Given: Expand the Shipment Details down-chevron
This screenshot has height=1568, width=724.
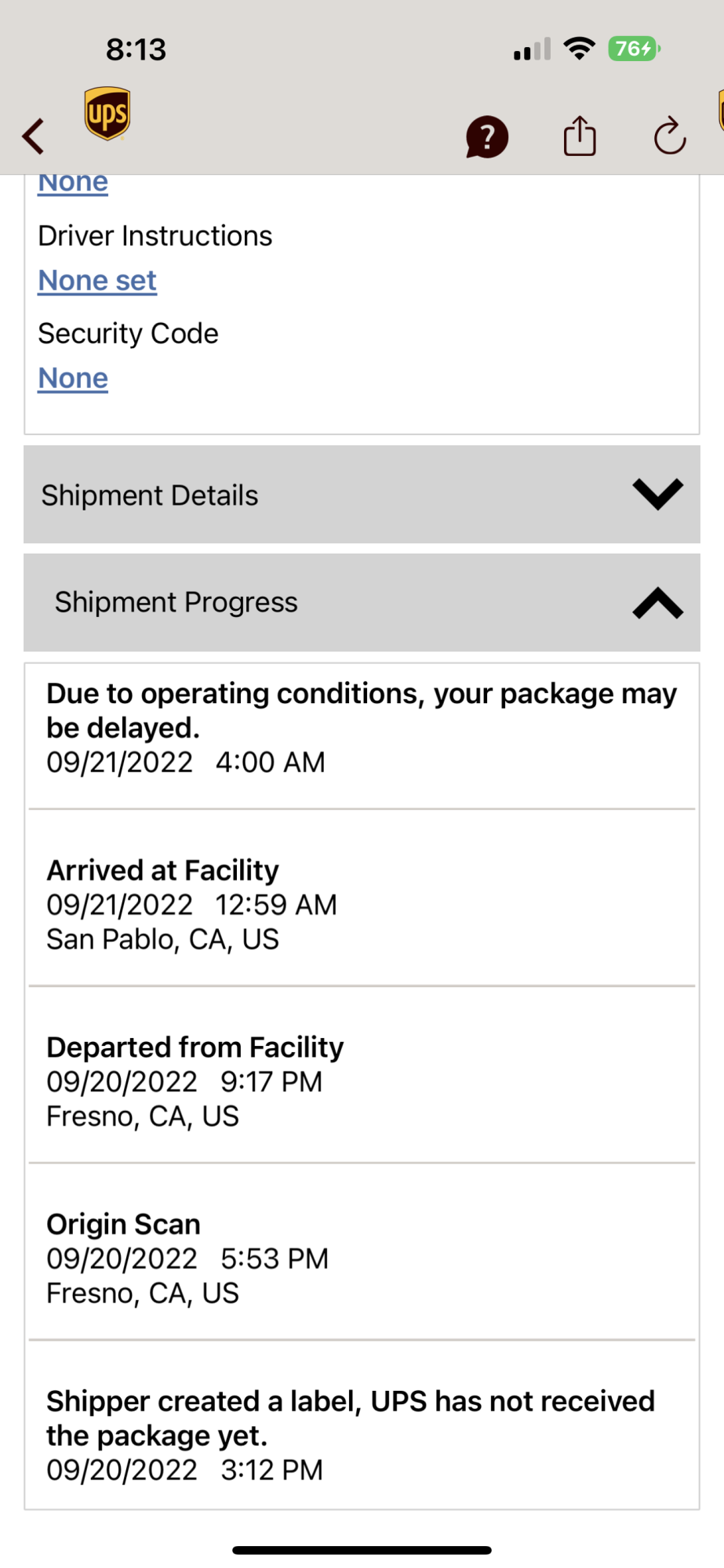Looking at the screenshot, I should pos(657,495).
